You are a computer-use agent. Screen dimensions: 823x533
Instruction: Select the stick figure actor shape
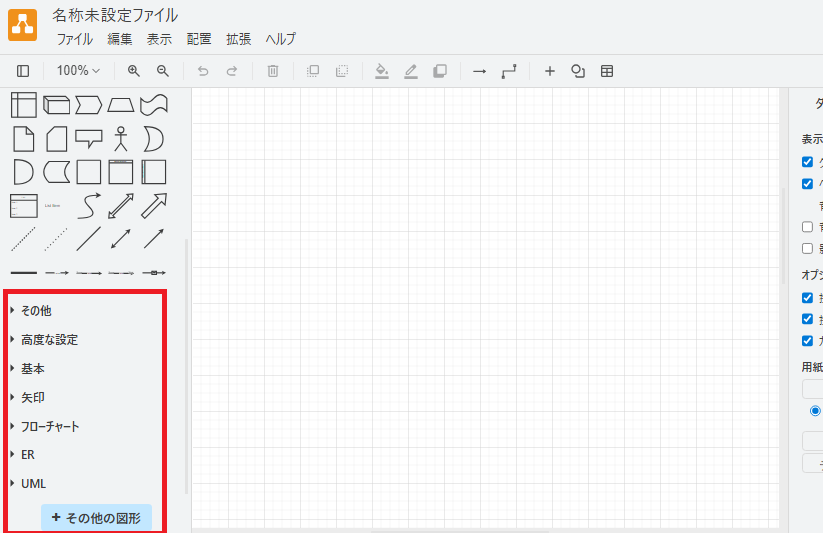click(x=121, y=138)
